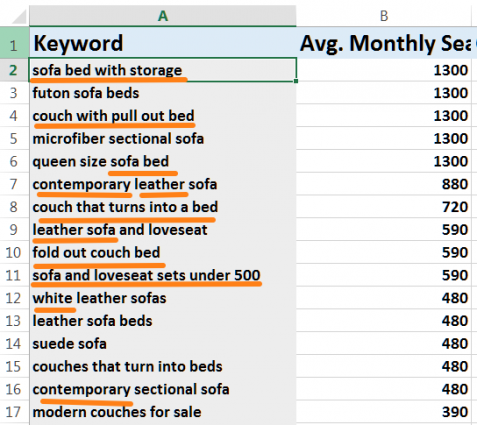
Task: Click the select-all corner triangle
Action: (18, 17)
